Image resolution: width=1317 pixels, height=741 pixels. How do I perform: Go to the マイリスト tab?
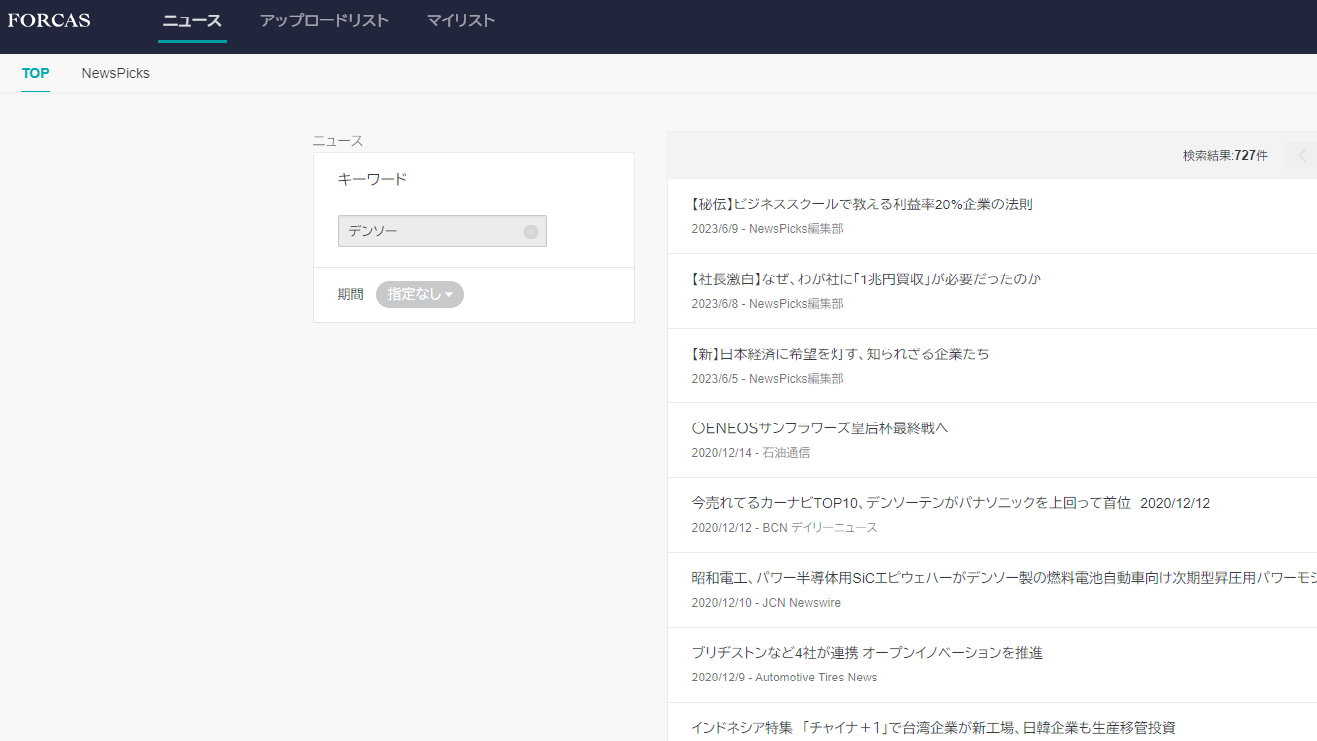point(461,19)
